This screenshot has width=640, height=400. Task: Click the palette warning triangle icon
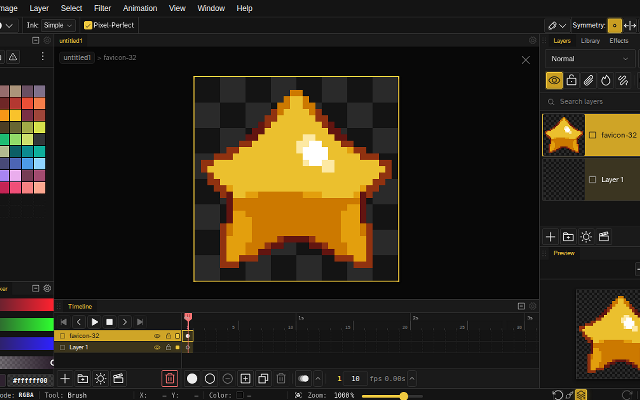13,57
